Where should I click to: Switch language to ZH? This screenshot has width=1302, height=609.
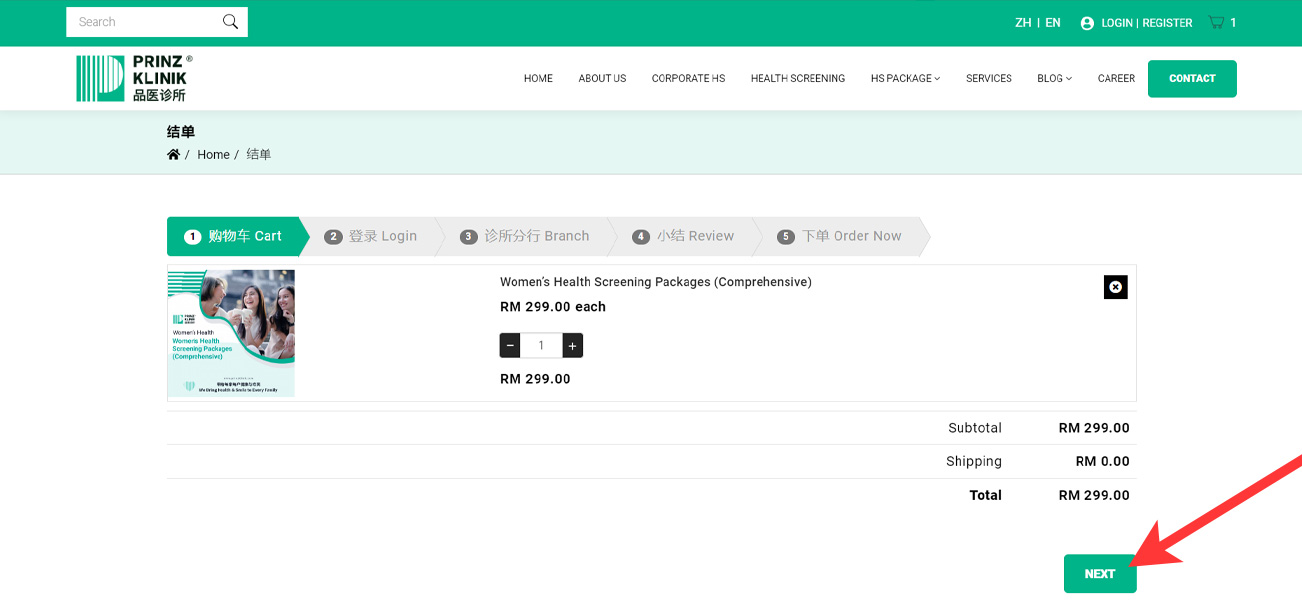coord(1023,22)
